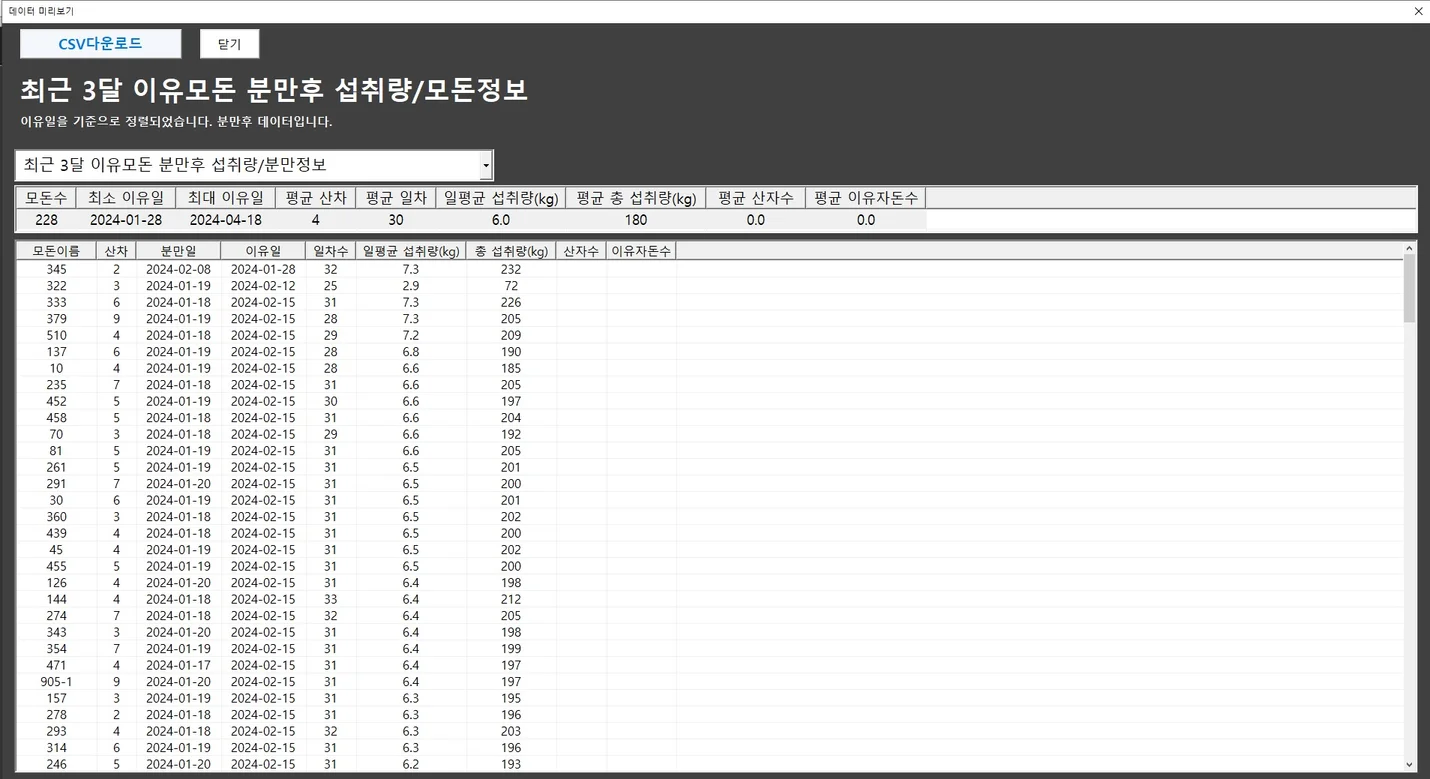Sort by 모돈이름 column header

56,251
